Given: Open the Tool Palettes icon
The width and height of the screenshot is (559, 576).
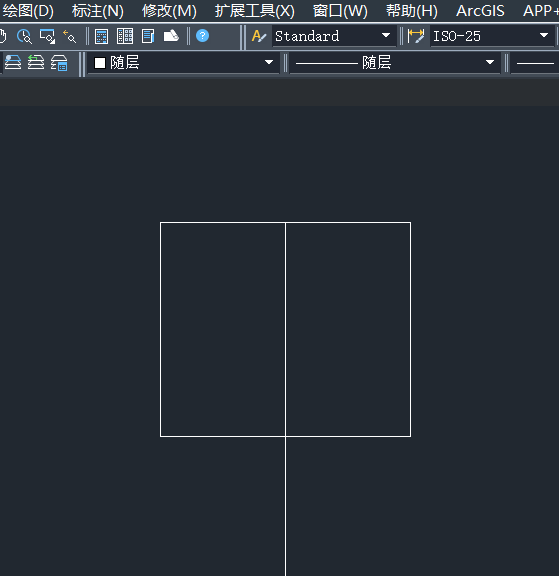Looking at the screenshot, I should [x=148, y=36].
